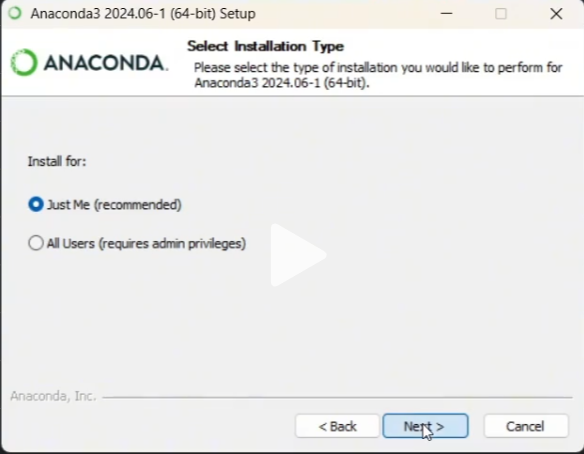584x454 pixels.
Task: Click the ANACONDA wordmark in the header
Action: tap(106, 63)
